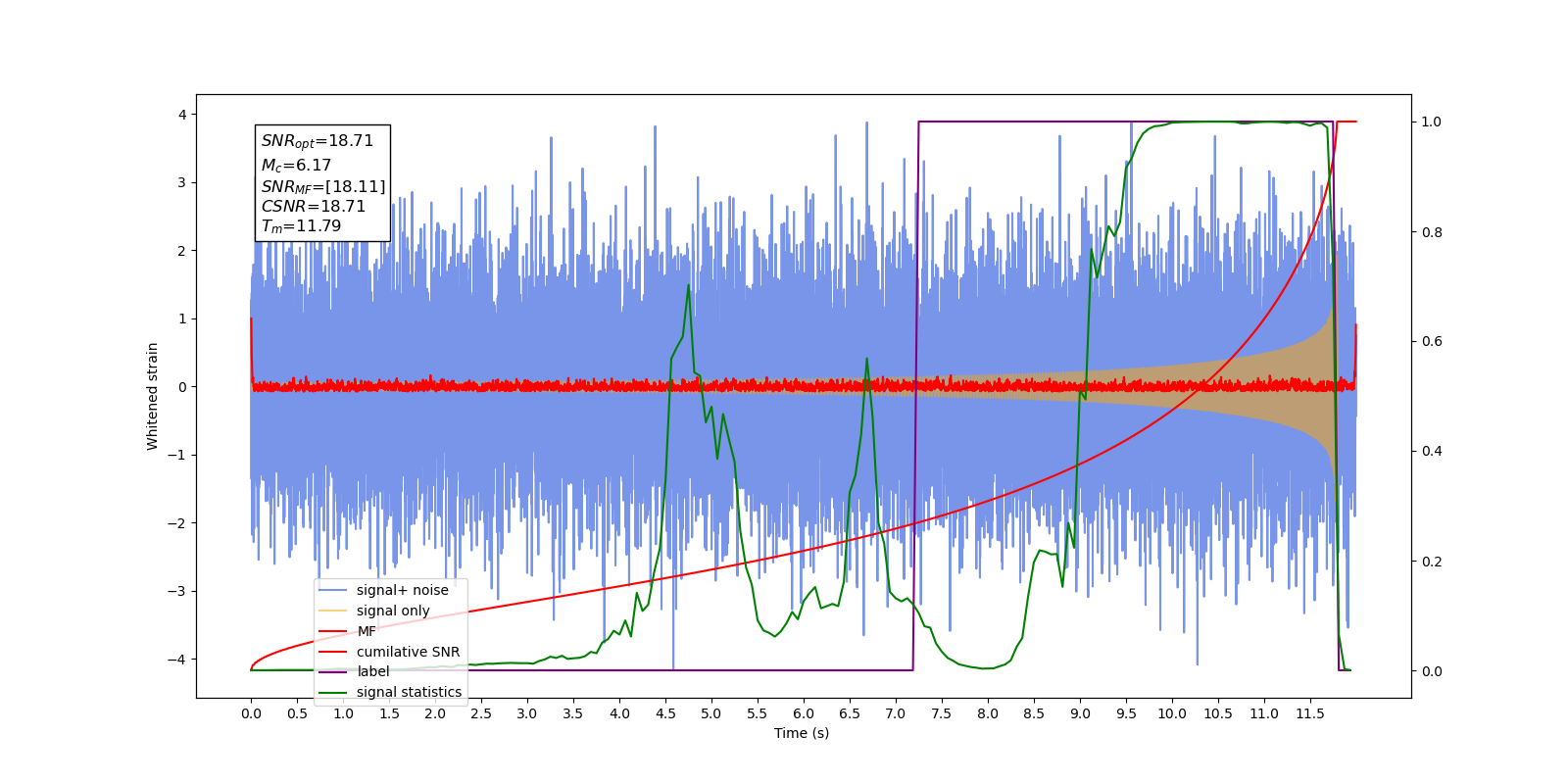Viewport: 1568px width, 784px height.
Task: Click the Tm=11.79 annotation text
Action: point(301,226)
